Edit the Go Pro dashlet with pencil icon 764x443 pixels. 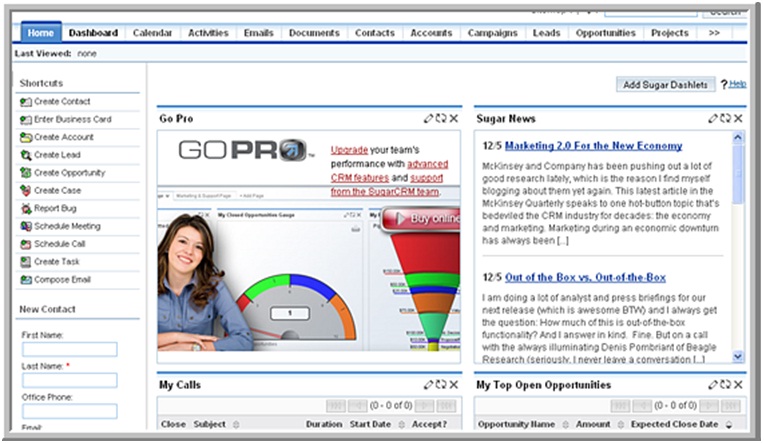[x=428, y=118]
